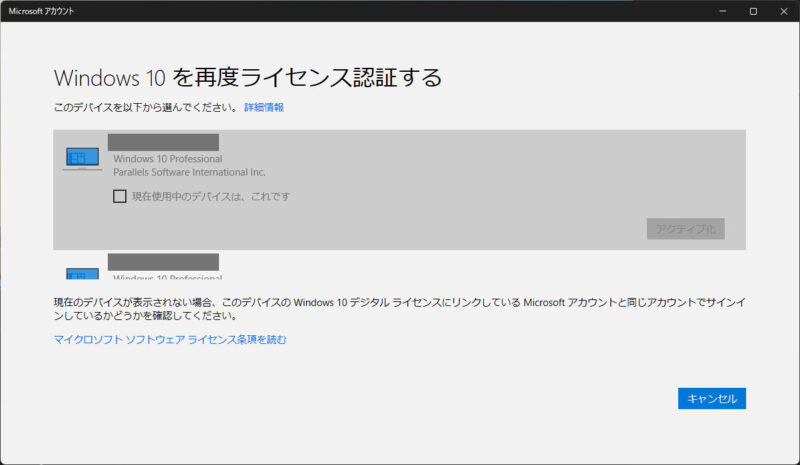
Task: Click the アクティブ化 button
Action: [x=685, y=229]
